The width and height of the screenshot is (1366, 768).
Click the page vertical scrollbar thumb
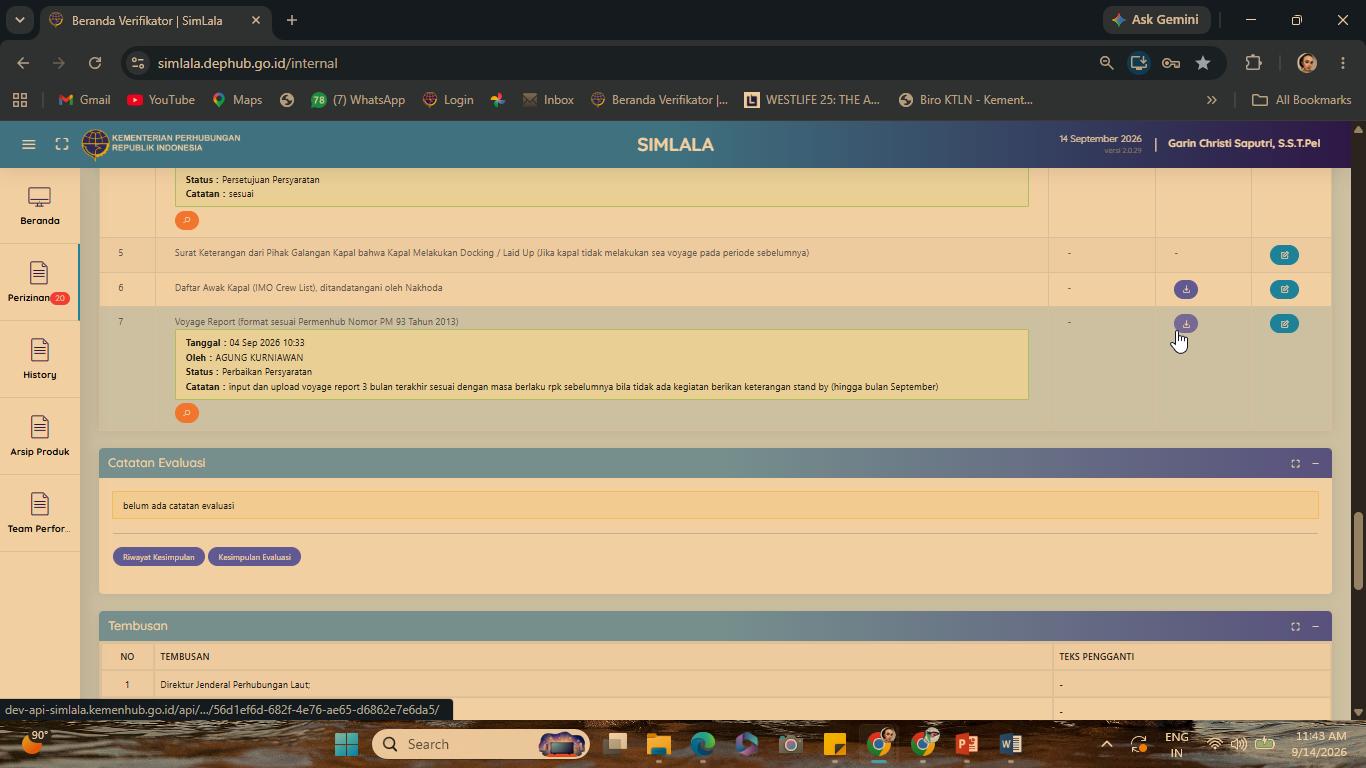[x=1357, y=551]
